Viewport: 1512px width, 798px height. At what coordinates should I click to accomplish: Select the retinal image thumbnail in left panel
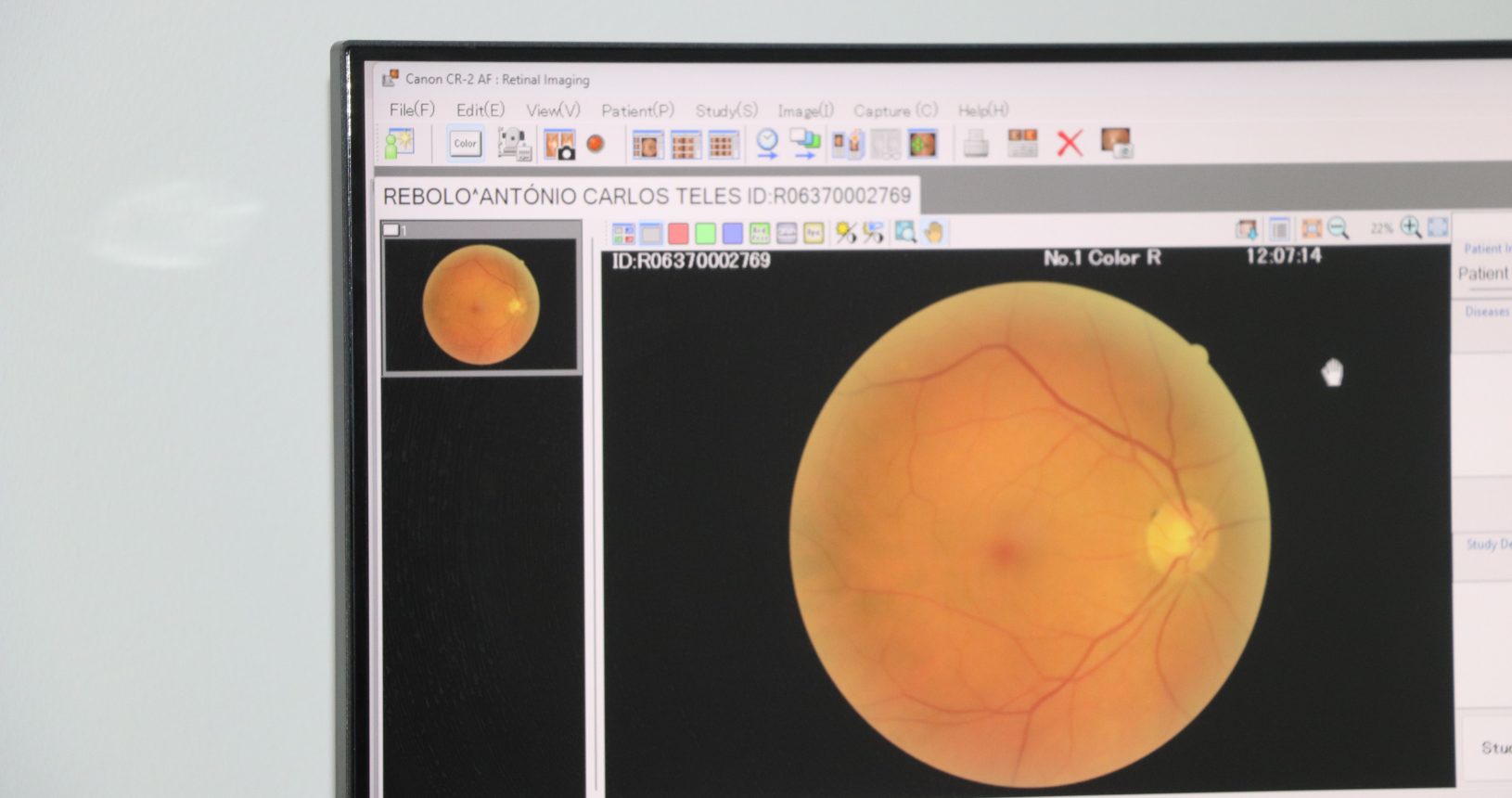481,304
